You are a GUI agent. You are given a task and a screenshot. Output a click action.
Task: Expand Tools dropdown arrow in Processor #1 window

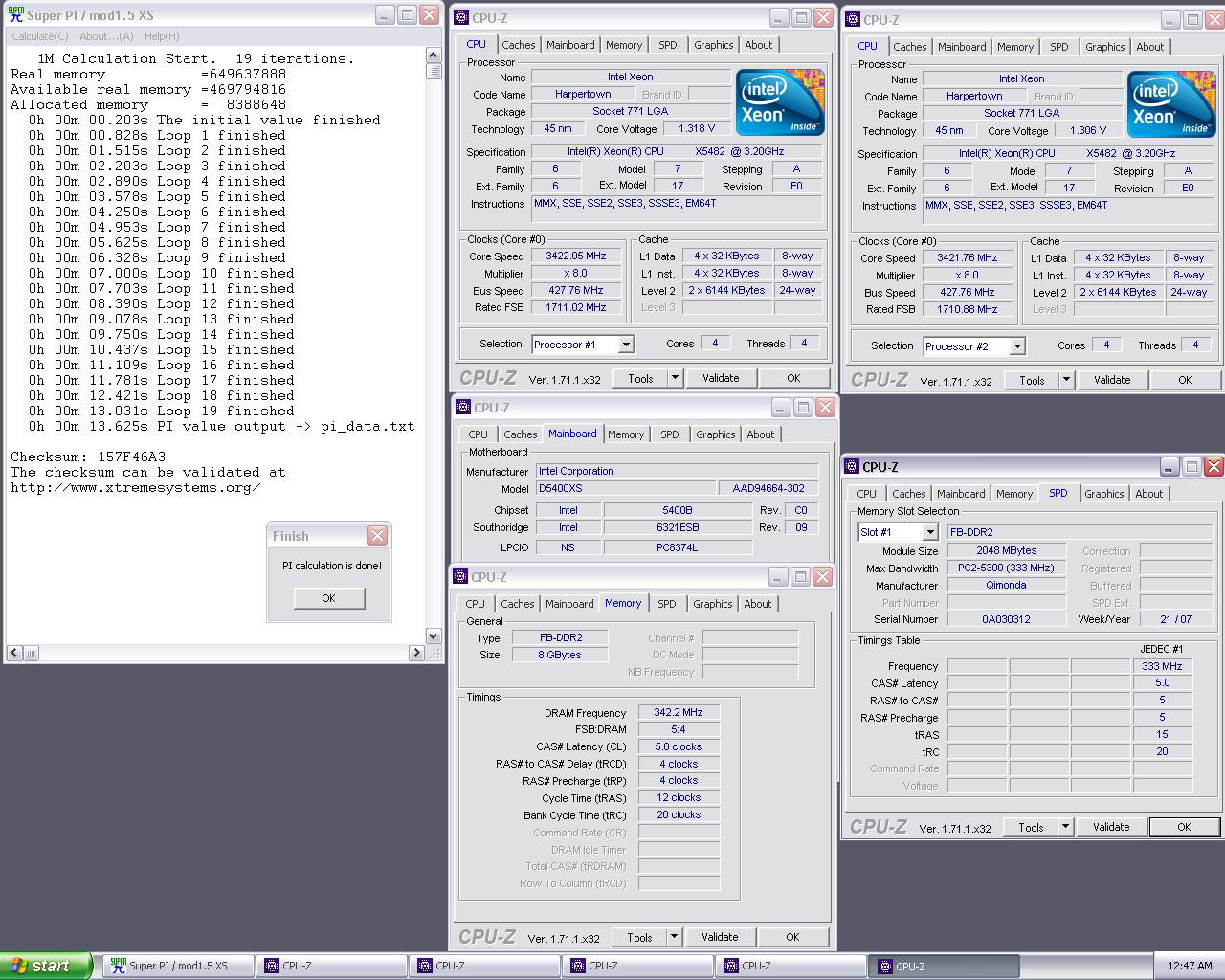point(675,378)
